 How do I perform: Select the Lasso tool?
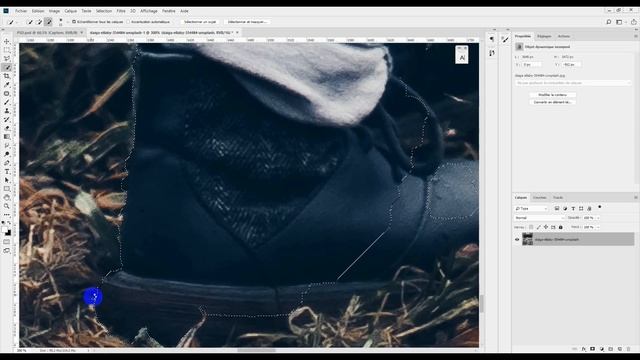[x=7, y=59]
